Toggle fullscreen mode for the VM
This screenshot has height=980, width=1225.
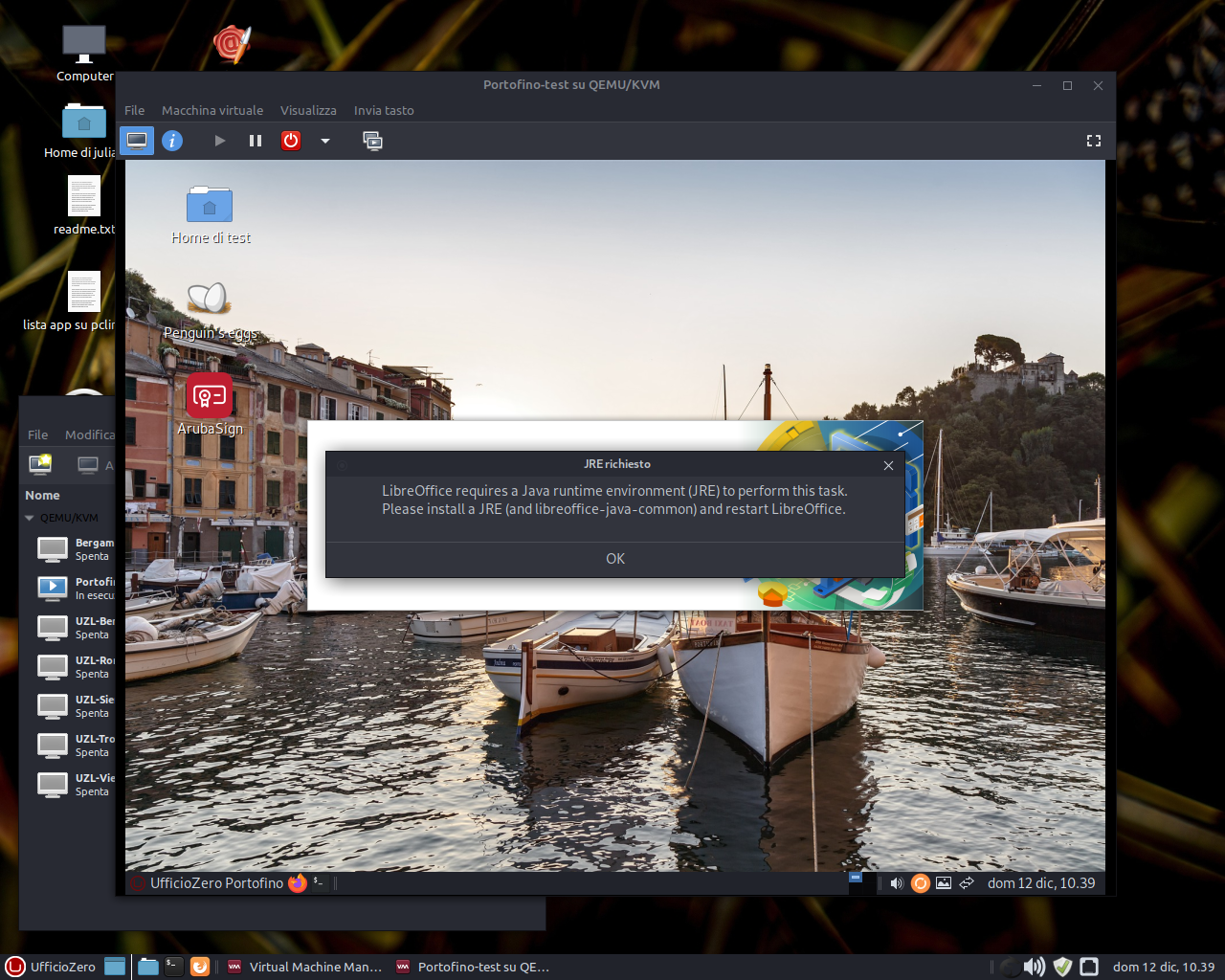point(1093,141)
